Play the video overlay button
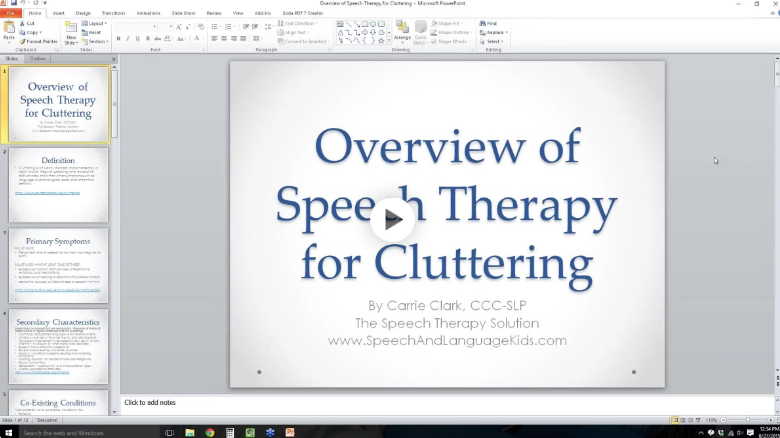780x438 pixels. click(392, 219)
